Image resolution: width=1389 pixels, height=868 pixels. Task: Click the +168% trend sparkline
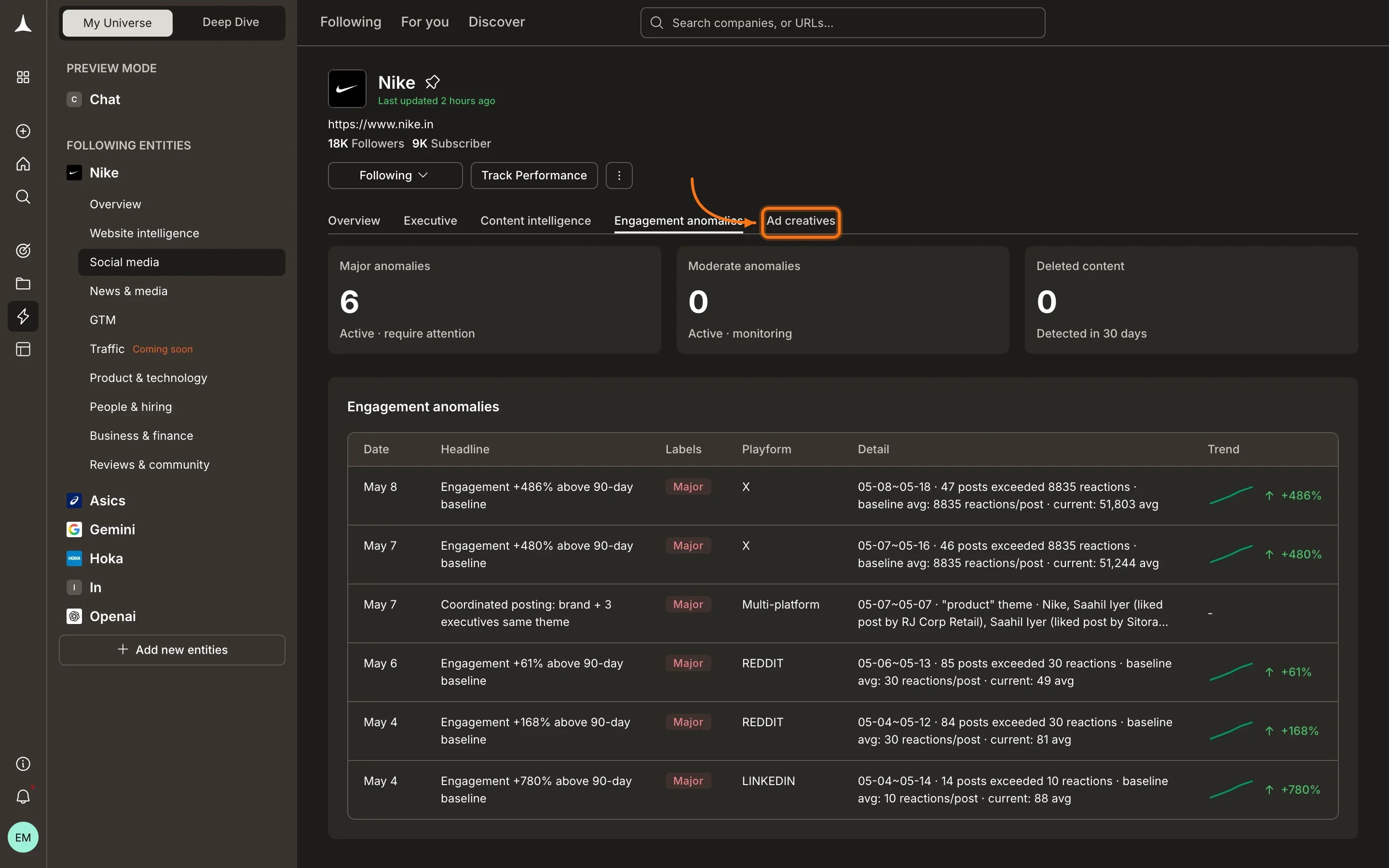click(x=1231, y=731)
